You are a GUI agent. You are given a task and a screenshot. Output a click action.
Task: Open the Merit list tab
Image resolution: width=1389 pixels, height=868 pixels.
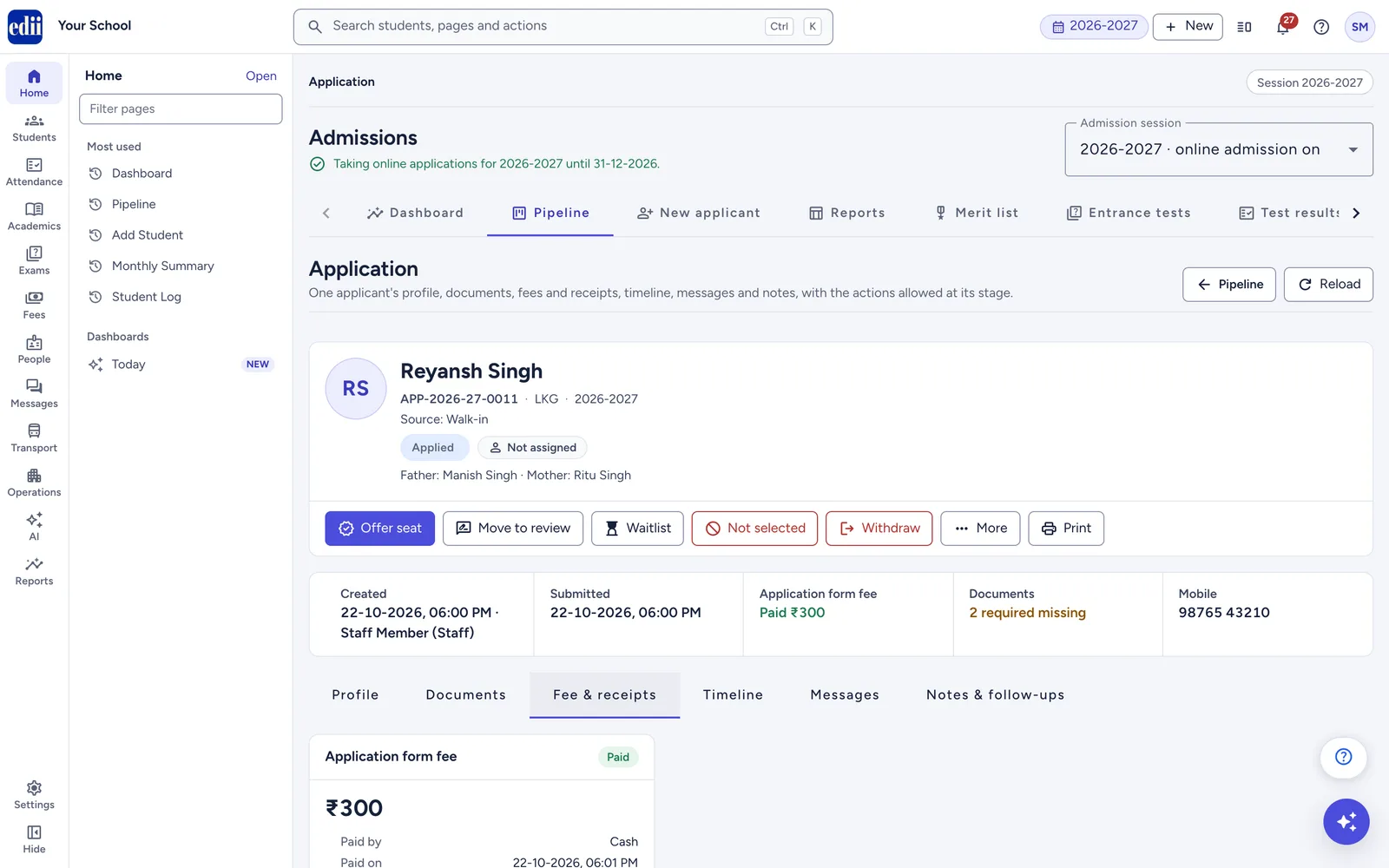pyautogui.click(x=976, y=213)
